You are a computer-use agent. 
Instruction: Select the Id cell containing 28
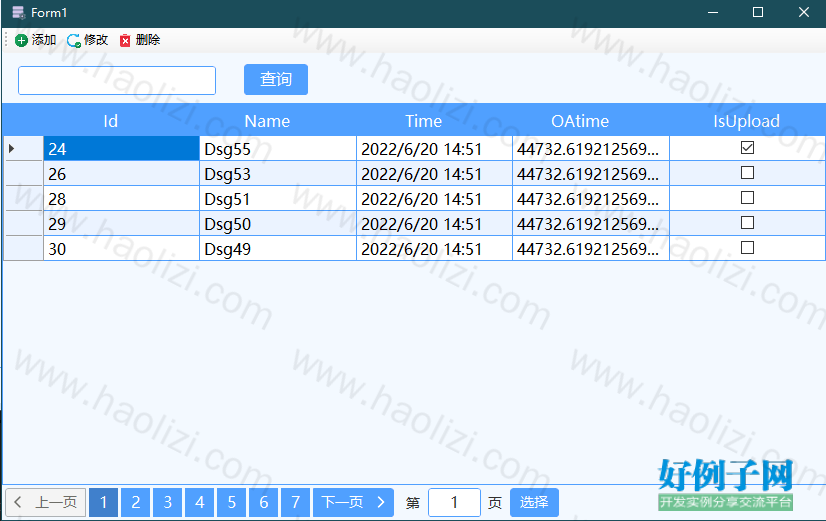[x=121, y=199]
